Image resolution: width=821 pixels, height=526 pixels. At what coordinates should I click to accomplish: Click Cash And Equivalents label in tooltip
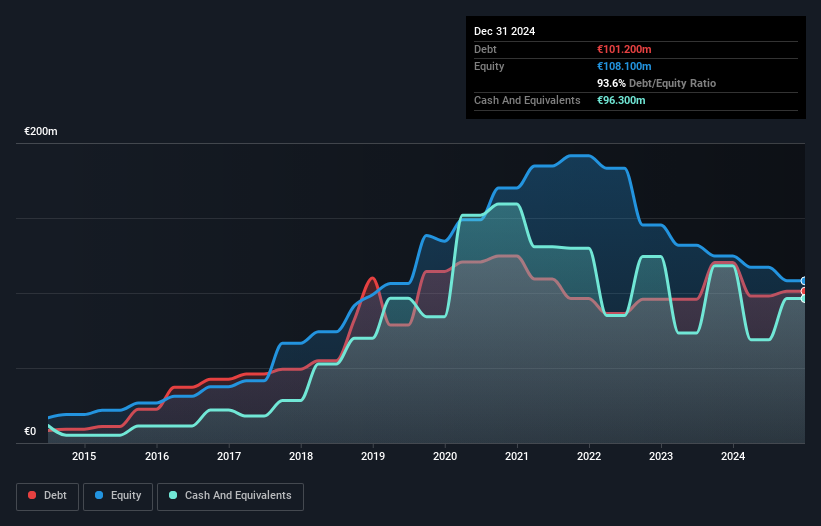point(527,100)
